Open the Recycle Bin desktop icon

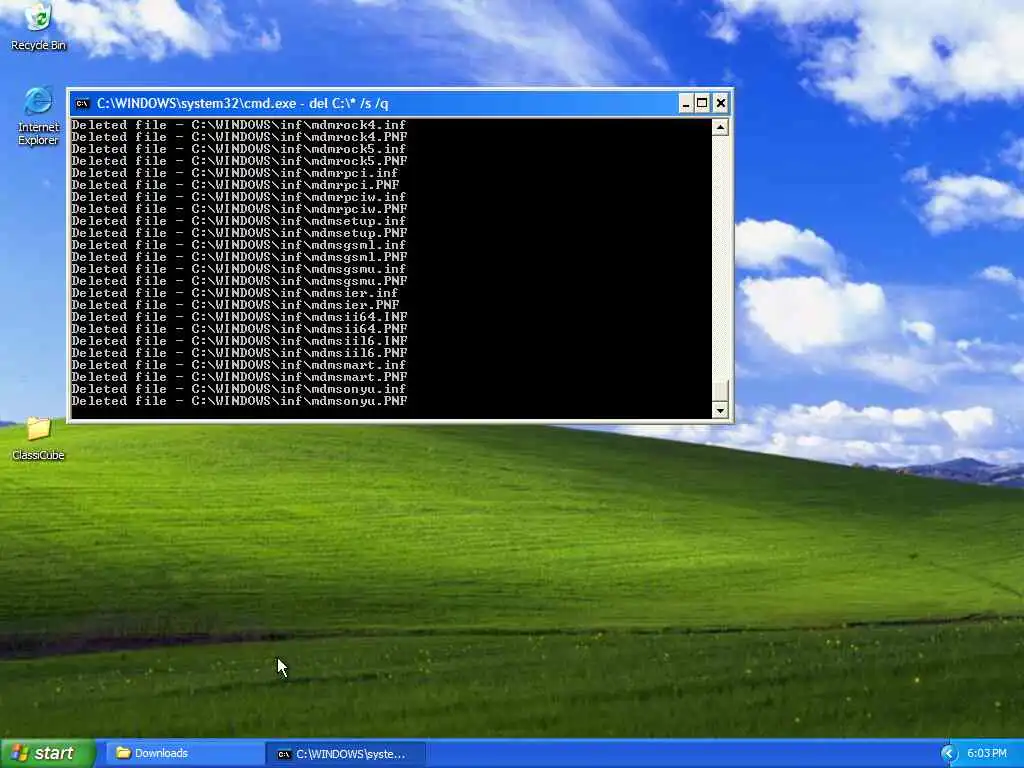[38, 27]
